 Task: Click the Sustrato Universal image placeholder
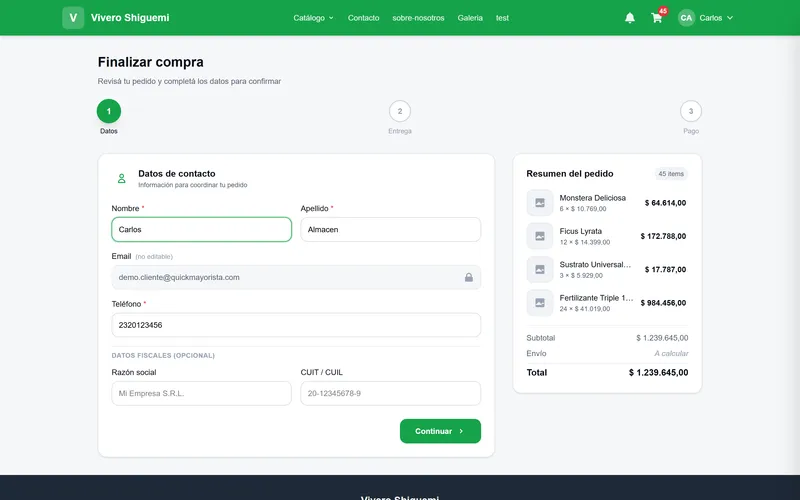click(x=540, y=269)
